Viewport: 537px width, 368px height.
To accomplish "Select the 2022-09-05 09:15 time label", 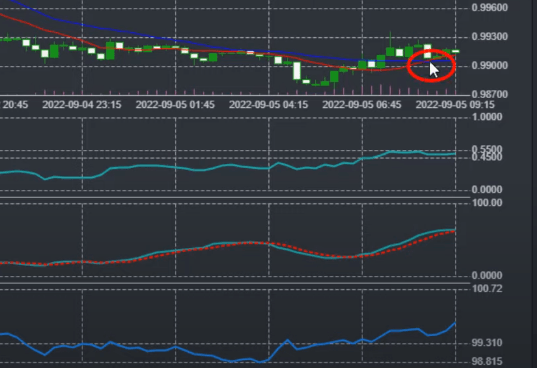I will tap(455, 104).
